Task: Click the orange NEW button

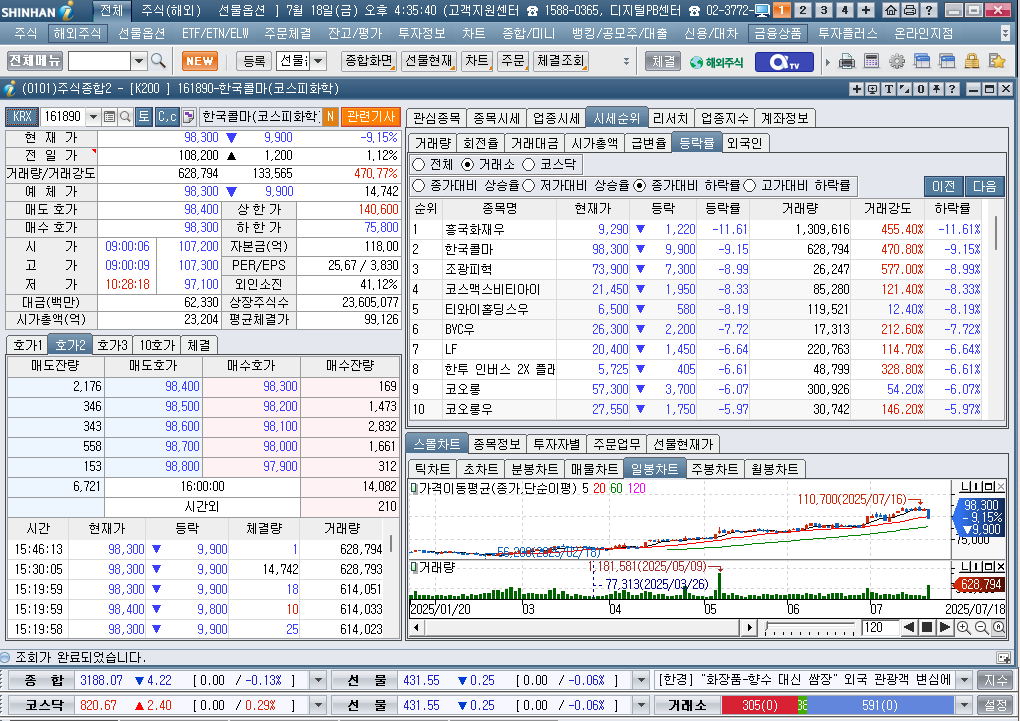Action: tap(199, 61)
